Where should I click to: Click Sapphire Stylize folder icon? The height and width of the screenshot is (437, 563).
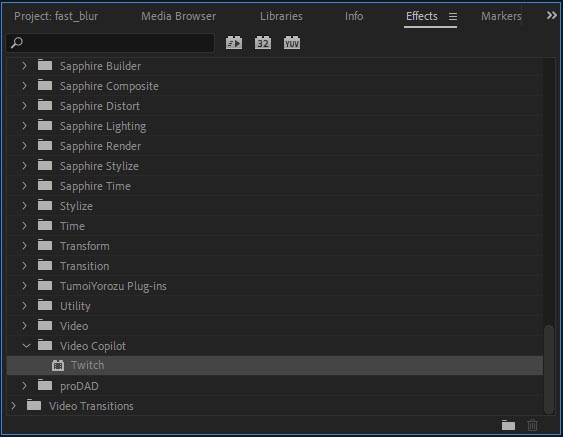[x=45, y=165]
